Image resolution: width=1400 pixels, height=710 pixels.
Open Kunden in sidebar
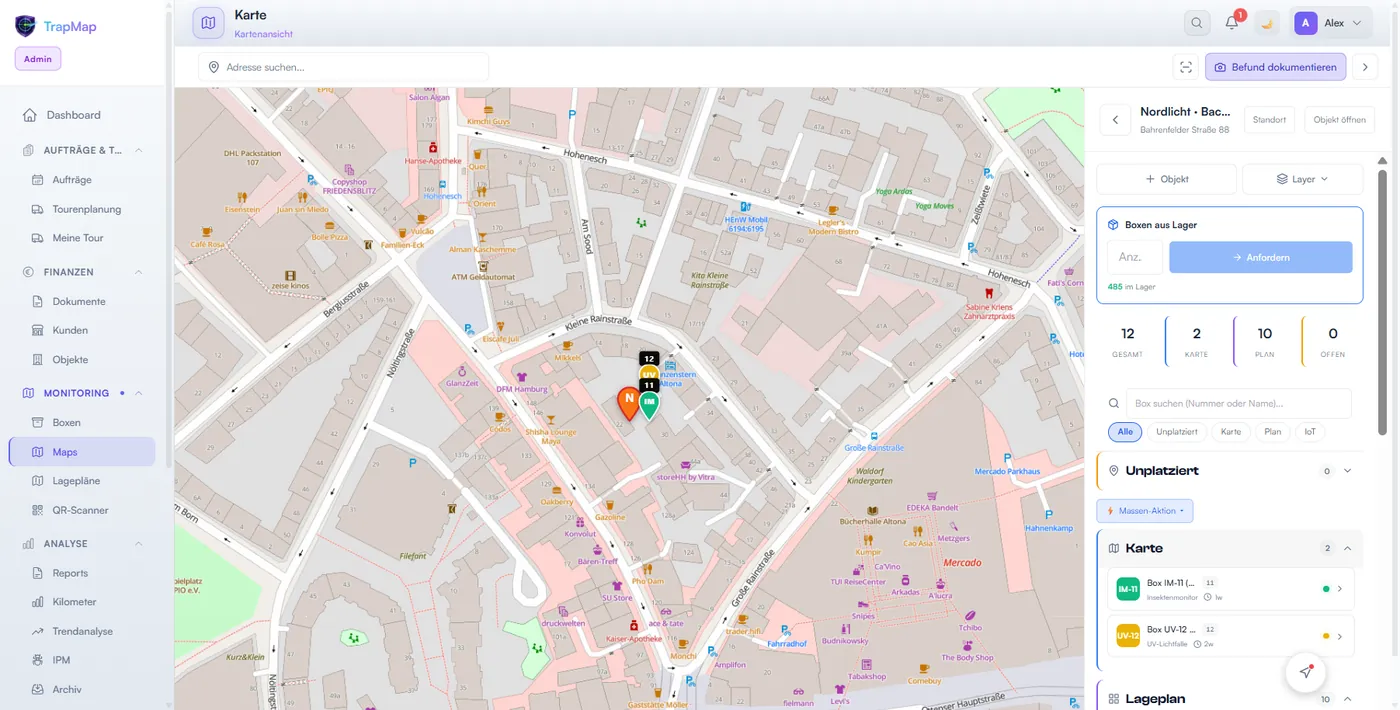click(x=70, y=330)
